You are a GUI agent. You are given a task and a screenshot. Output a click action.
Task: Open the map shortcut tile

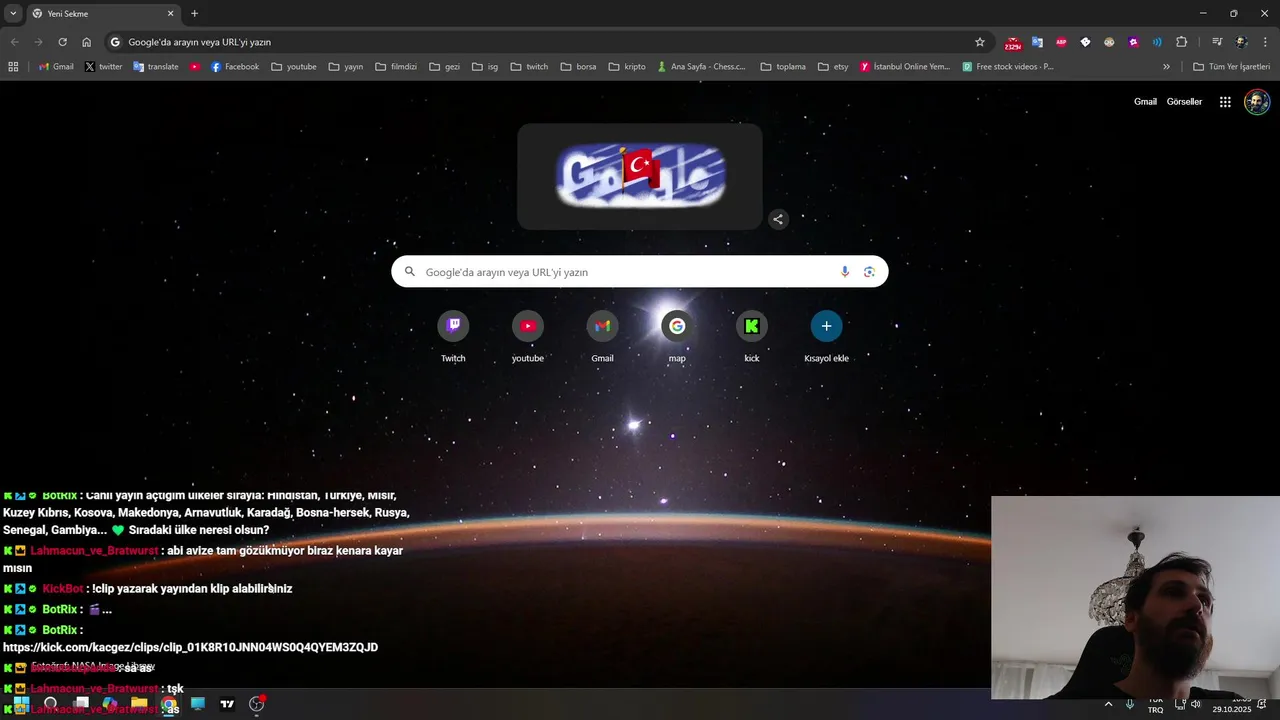677,337
